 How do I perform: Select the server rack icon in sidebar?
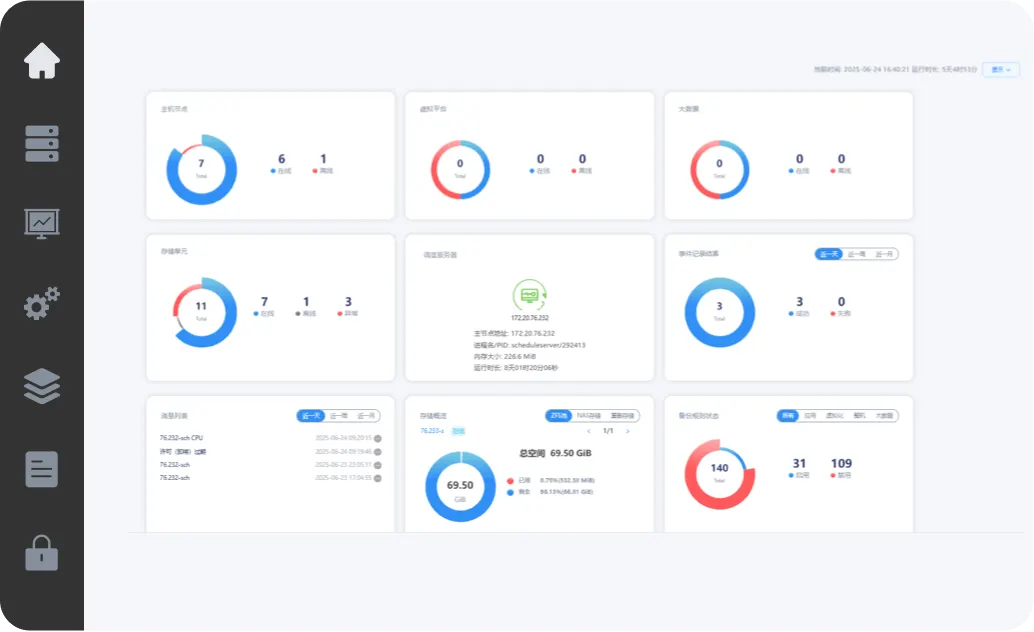42,143
